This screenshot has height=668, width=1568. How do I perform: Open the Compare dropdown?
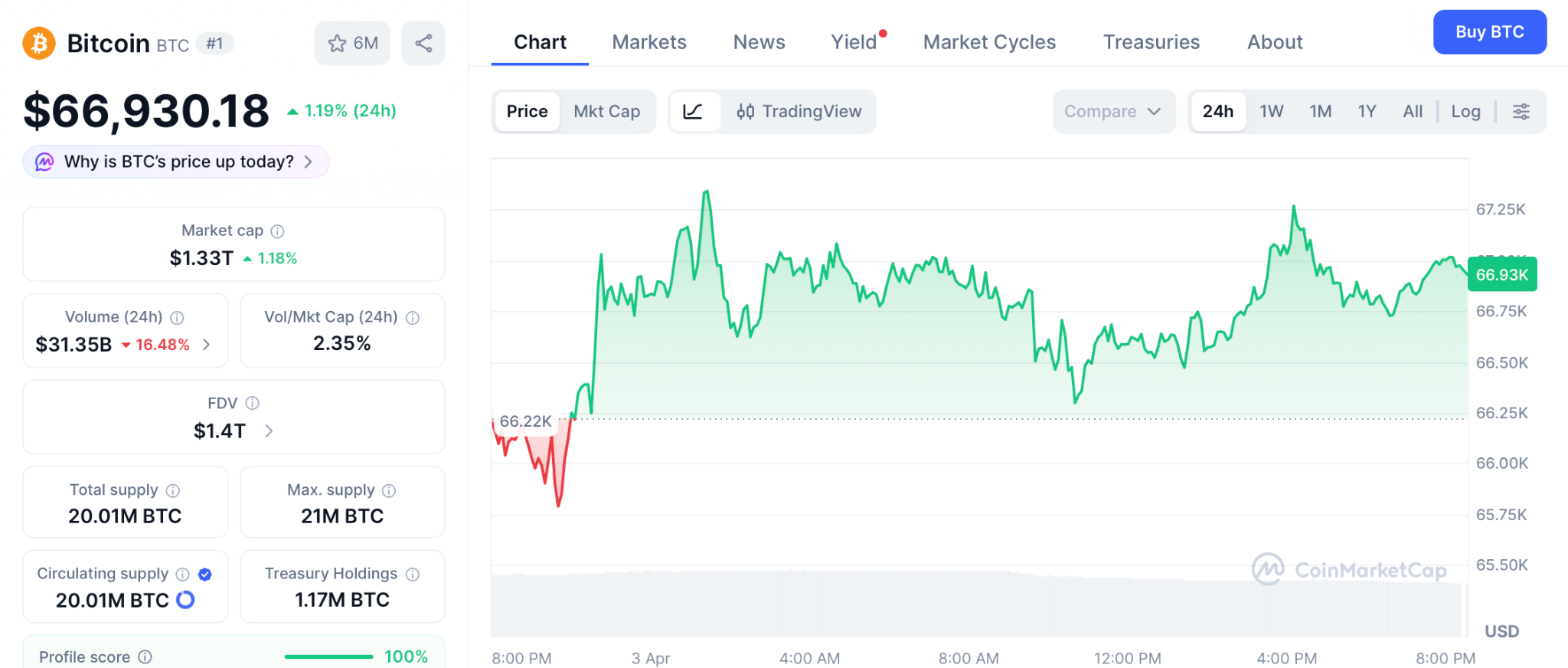[1112, 112]
